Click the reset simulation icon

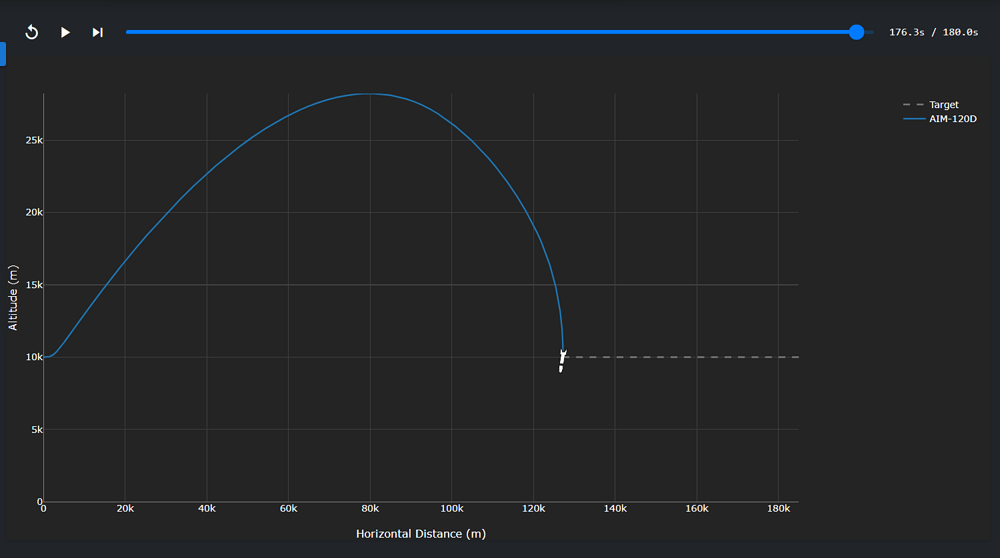point(32,32)
